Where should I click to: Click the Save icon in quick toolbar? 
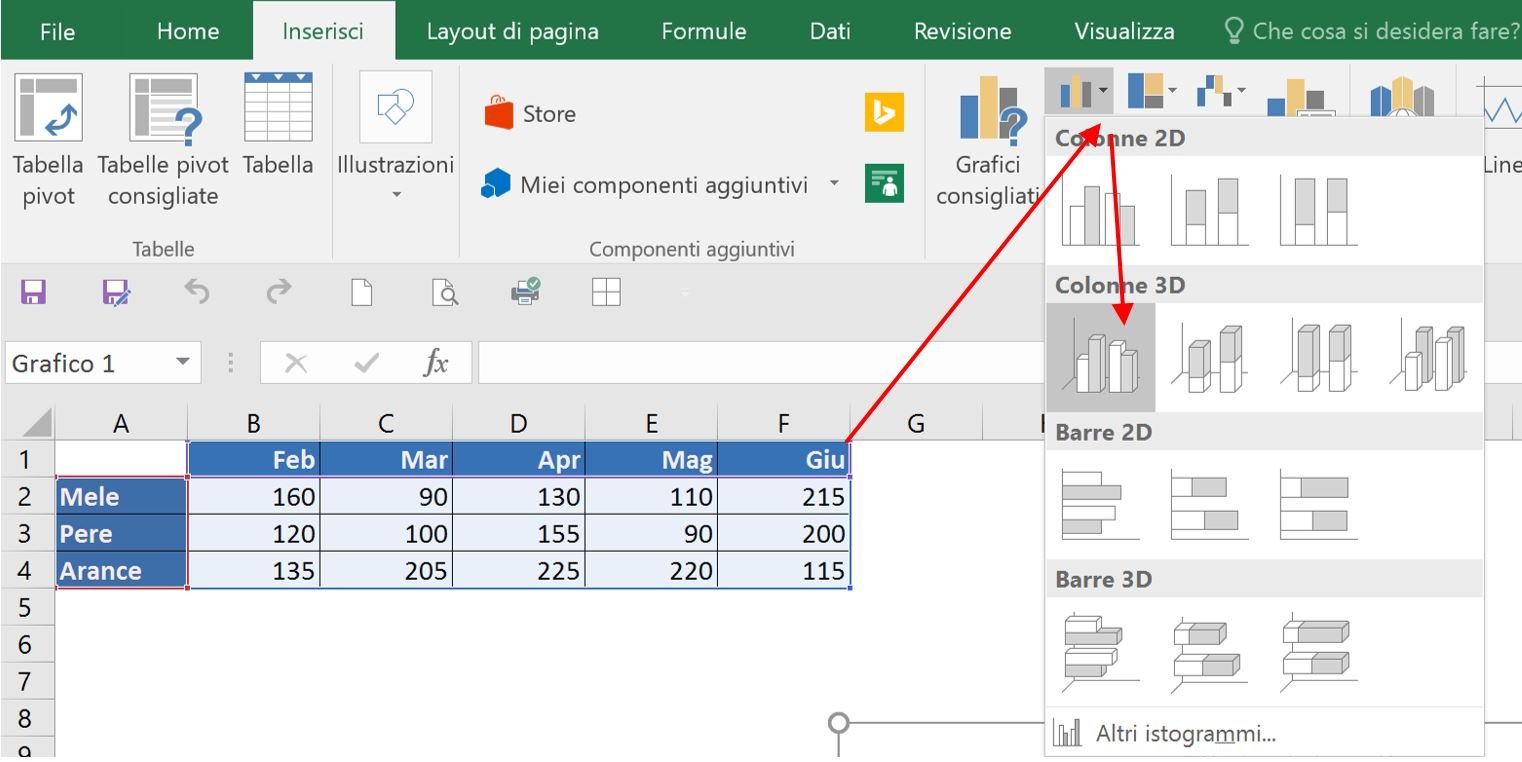click(x=34, y=292)
